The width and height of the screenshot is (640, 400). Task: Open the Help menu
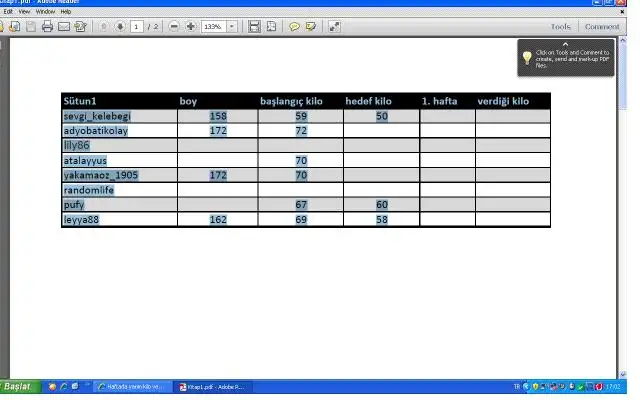[66, 11]
